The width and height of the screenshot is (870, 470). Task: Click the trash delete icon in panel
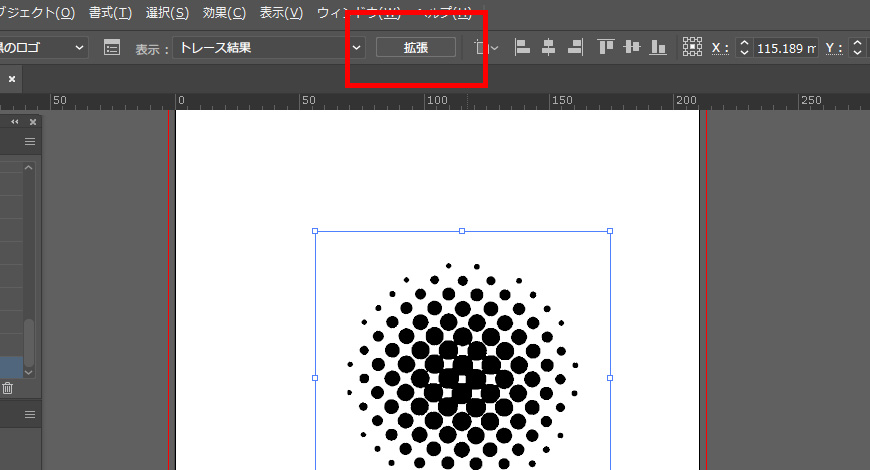coord(8,388)
